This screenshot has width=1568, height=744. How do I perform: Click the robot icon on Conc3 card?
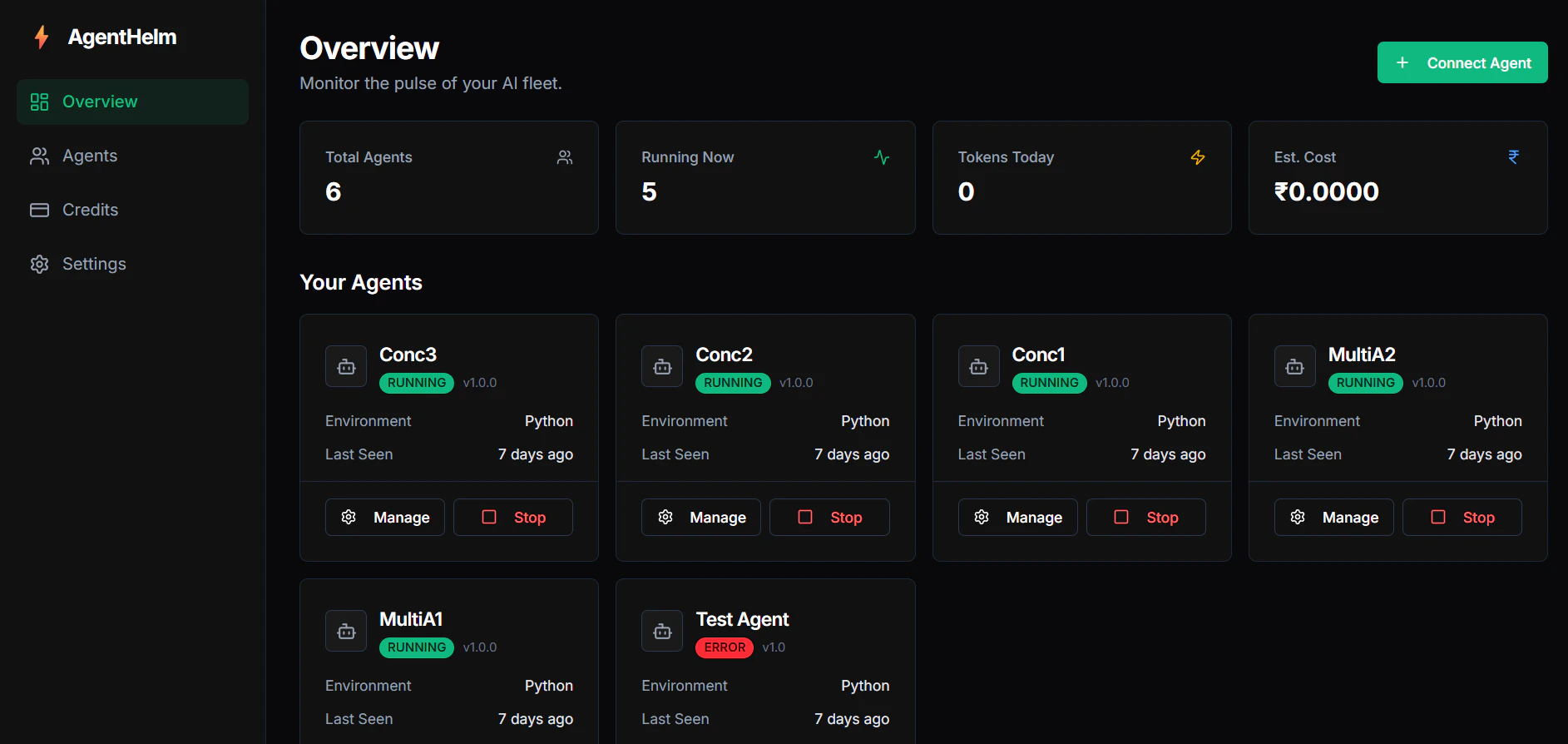pos(346,366)
